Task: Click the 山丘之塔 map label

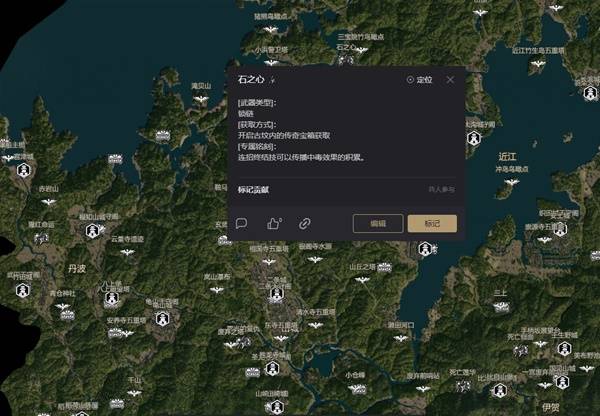Action: [x=362, y=267]
